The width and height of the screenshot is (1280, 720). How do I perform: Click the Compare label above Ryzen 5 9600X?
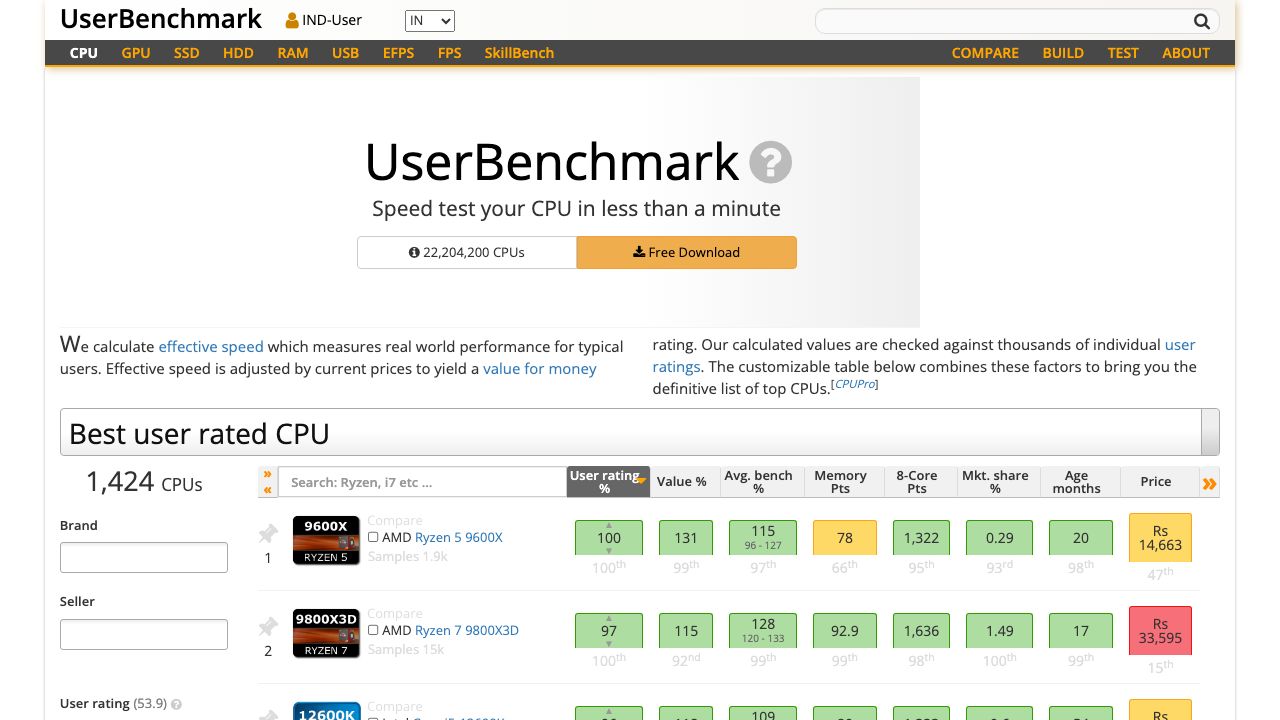[x=395, y=520]
